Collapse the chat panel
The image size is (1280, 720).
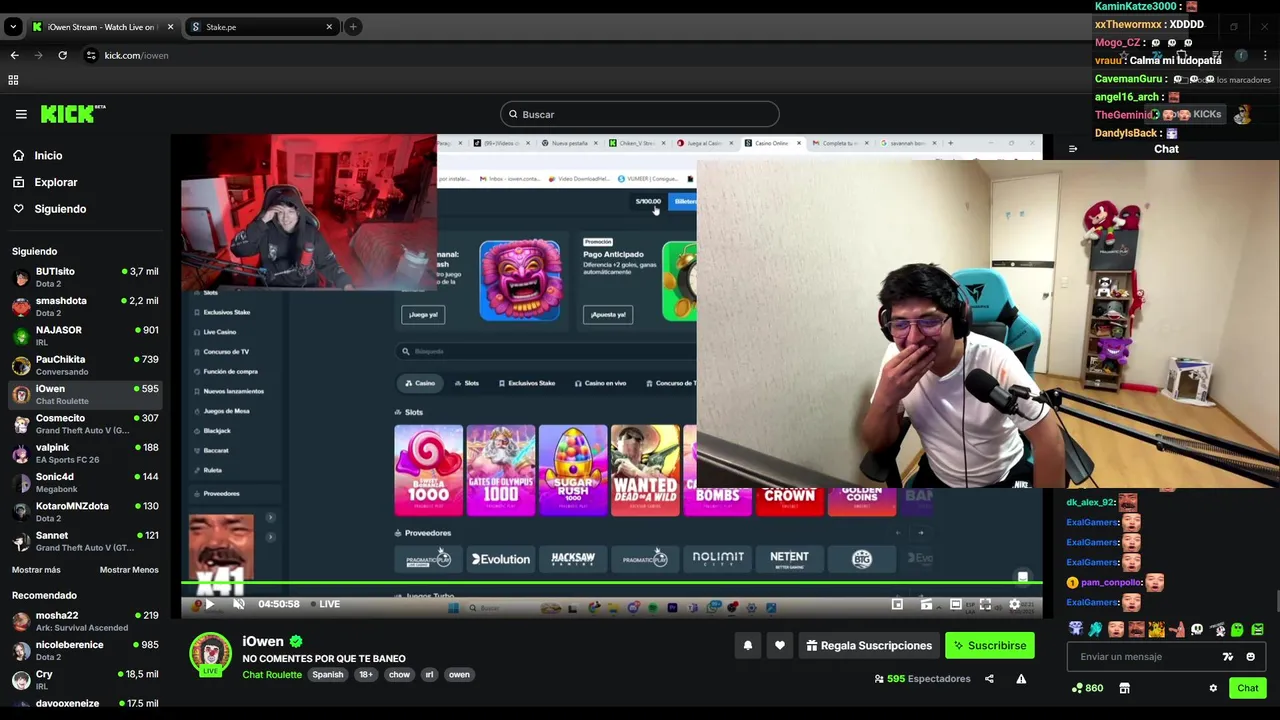coord(1073,149)
